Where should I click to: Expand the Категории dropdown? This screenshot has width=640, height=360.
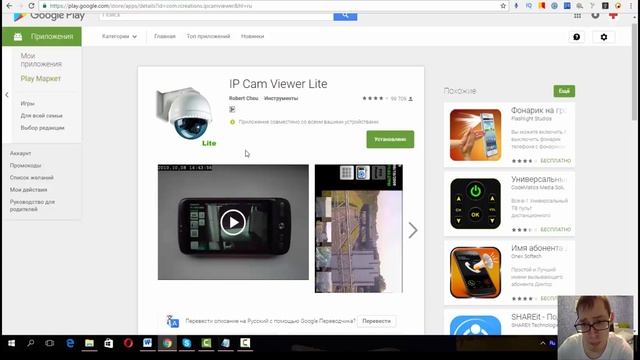click(x=119, y=36)
